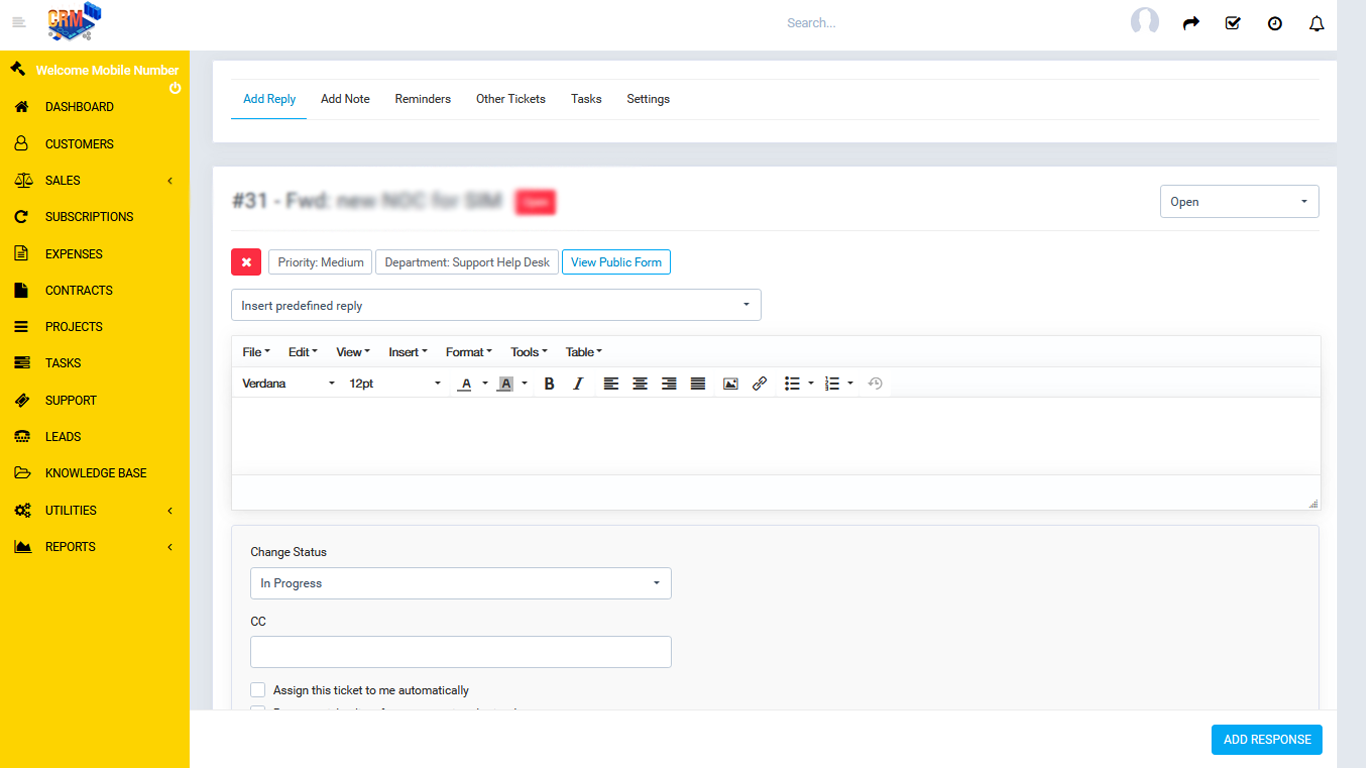The image size is (1366, 768).
Task: Open the View Public Form link
Action: pos(616,262)
